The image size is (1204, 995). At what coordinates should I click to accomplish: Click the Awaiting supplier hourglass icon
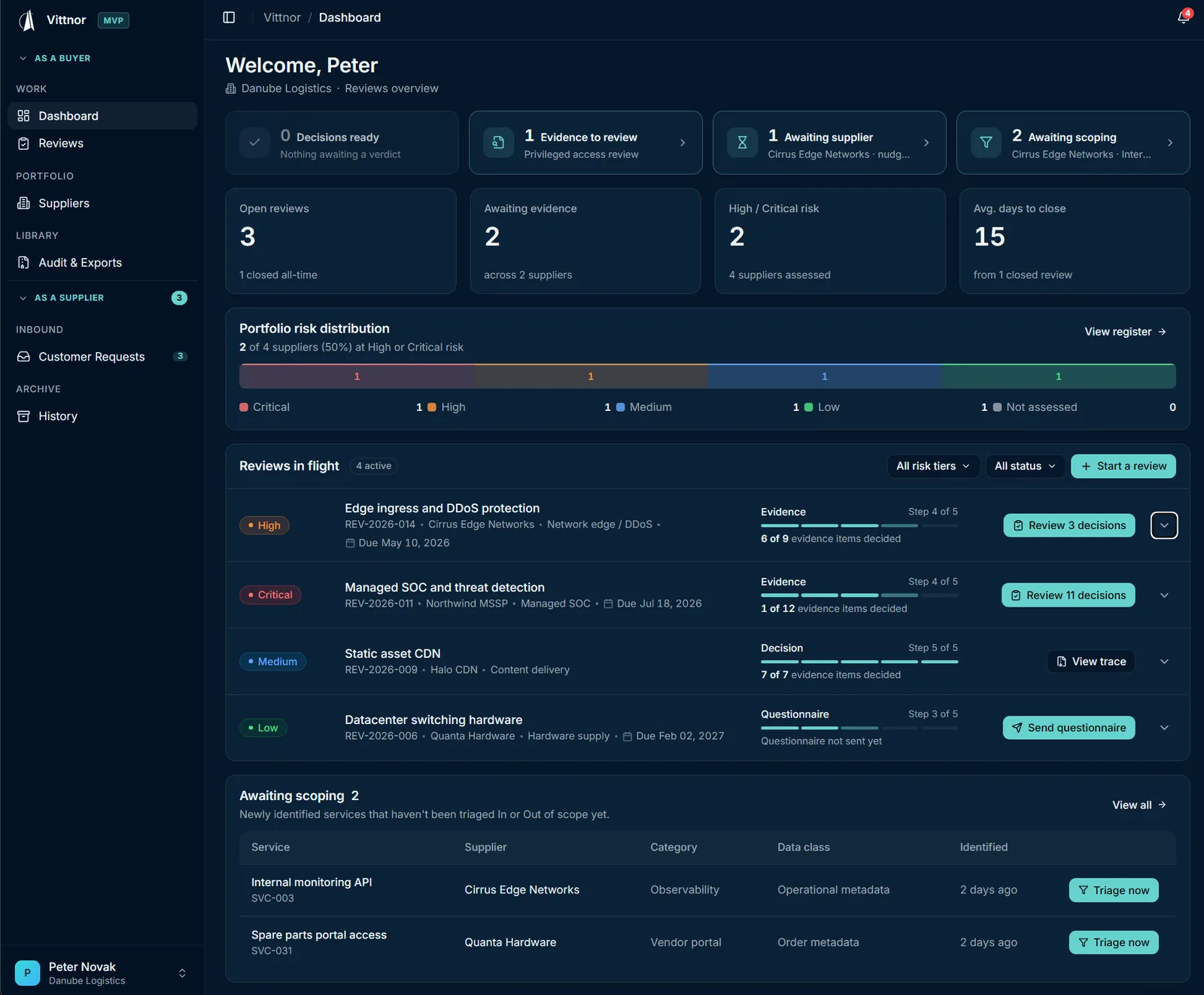pos(742,142)
